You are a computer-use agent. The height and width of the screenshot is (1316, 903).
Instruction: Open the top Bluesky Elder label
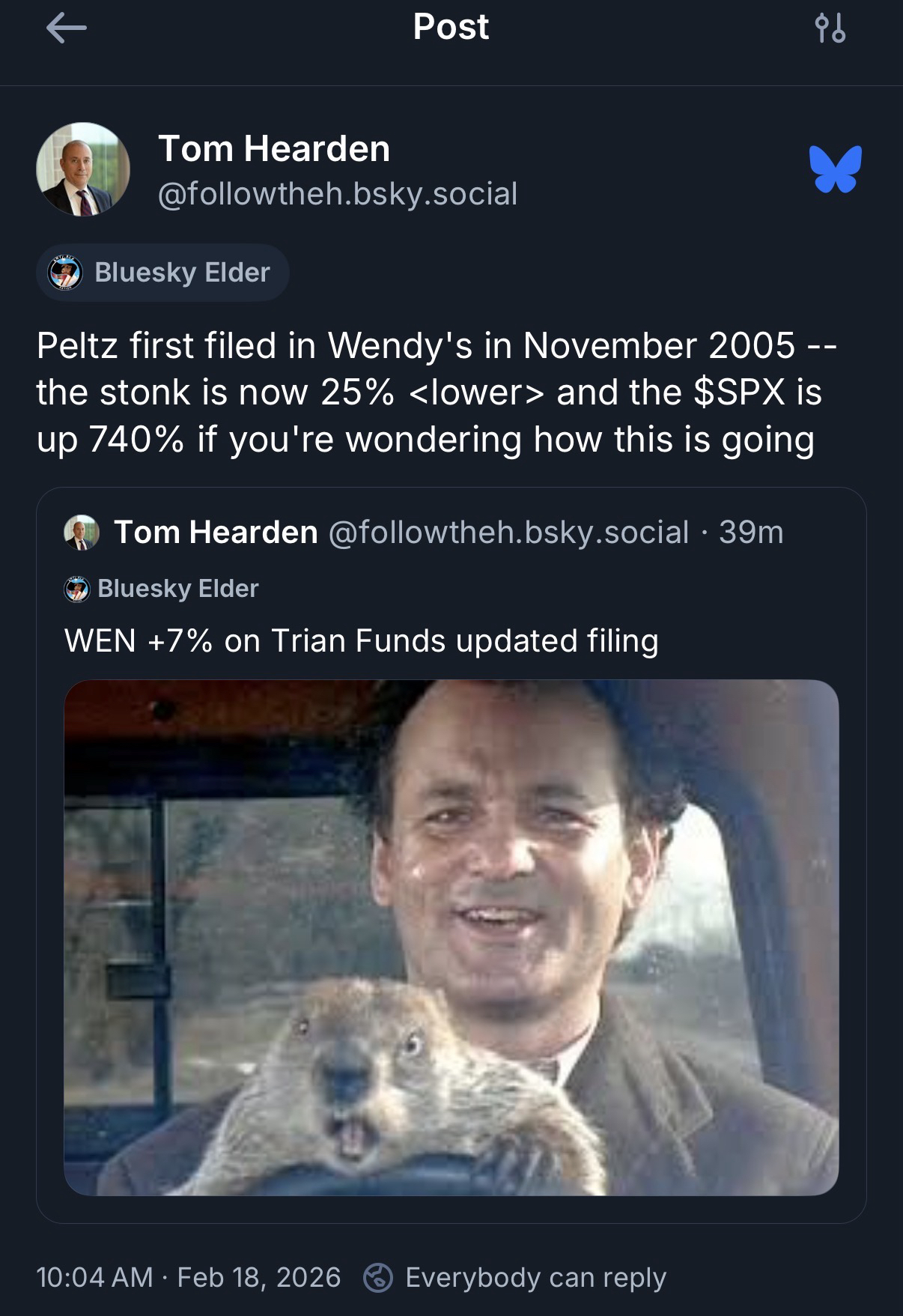pos(162,273)
